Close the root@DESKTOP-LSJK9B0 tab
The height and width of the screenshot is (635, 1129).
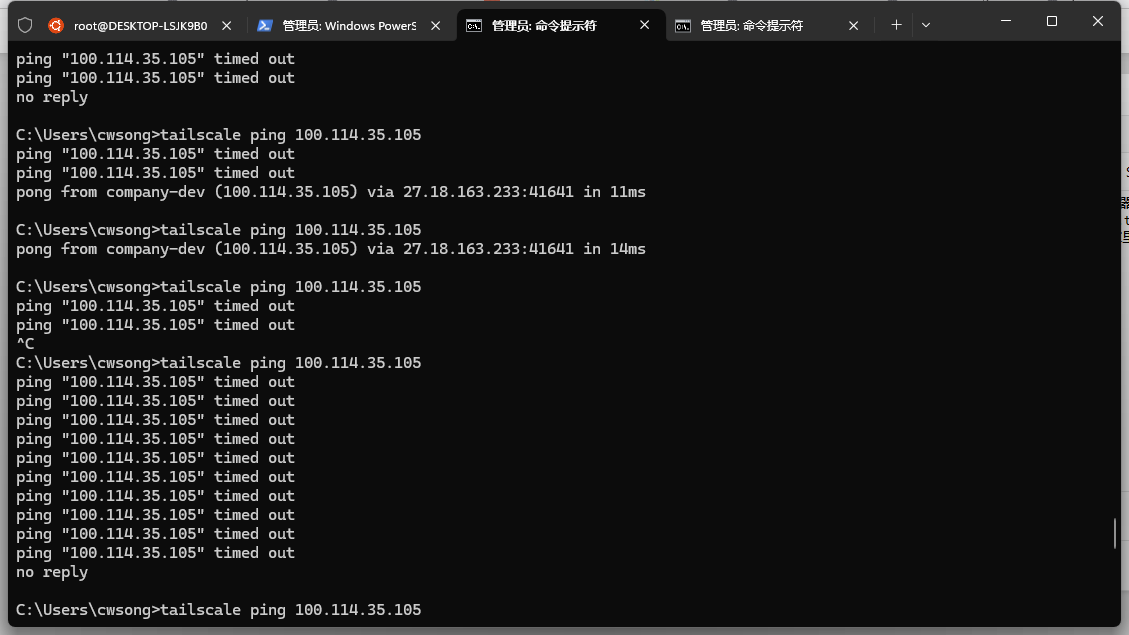click(227, 26)
